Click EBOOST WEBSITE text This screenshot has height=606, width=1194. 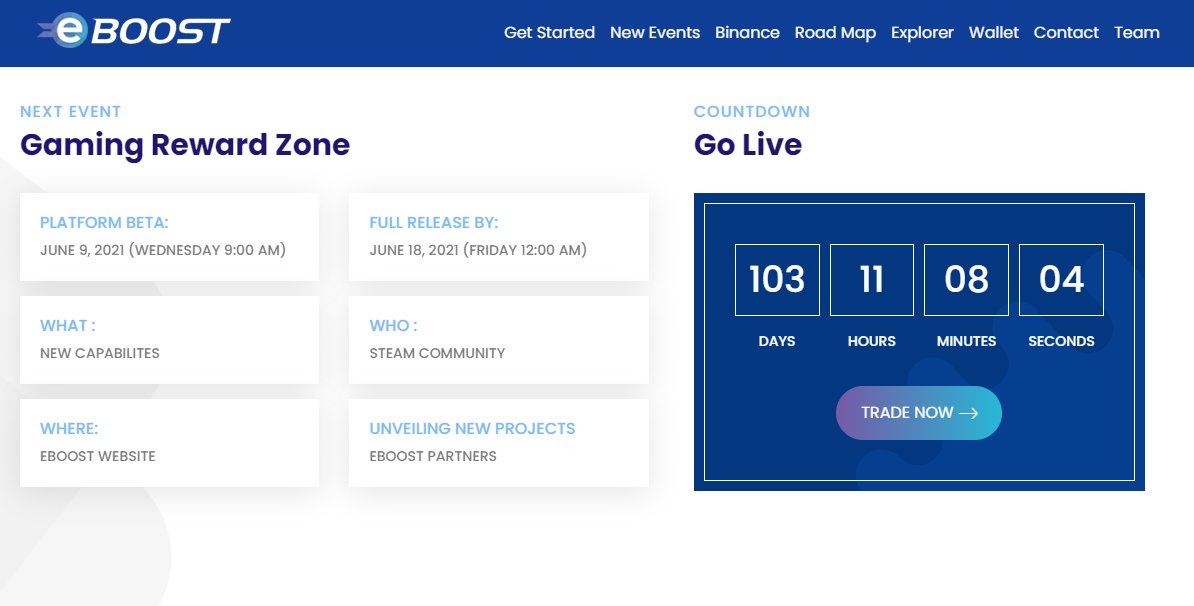tap(97, 456)
